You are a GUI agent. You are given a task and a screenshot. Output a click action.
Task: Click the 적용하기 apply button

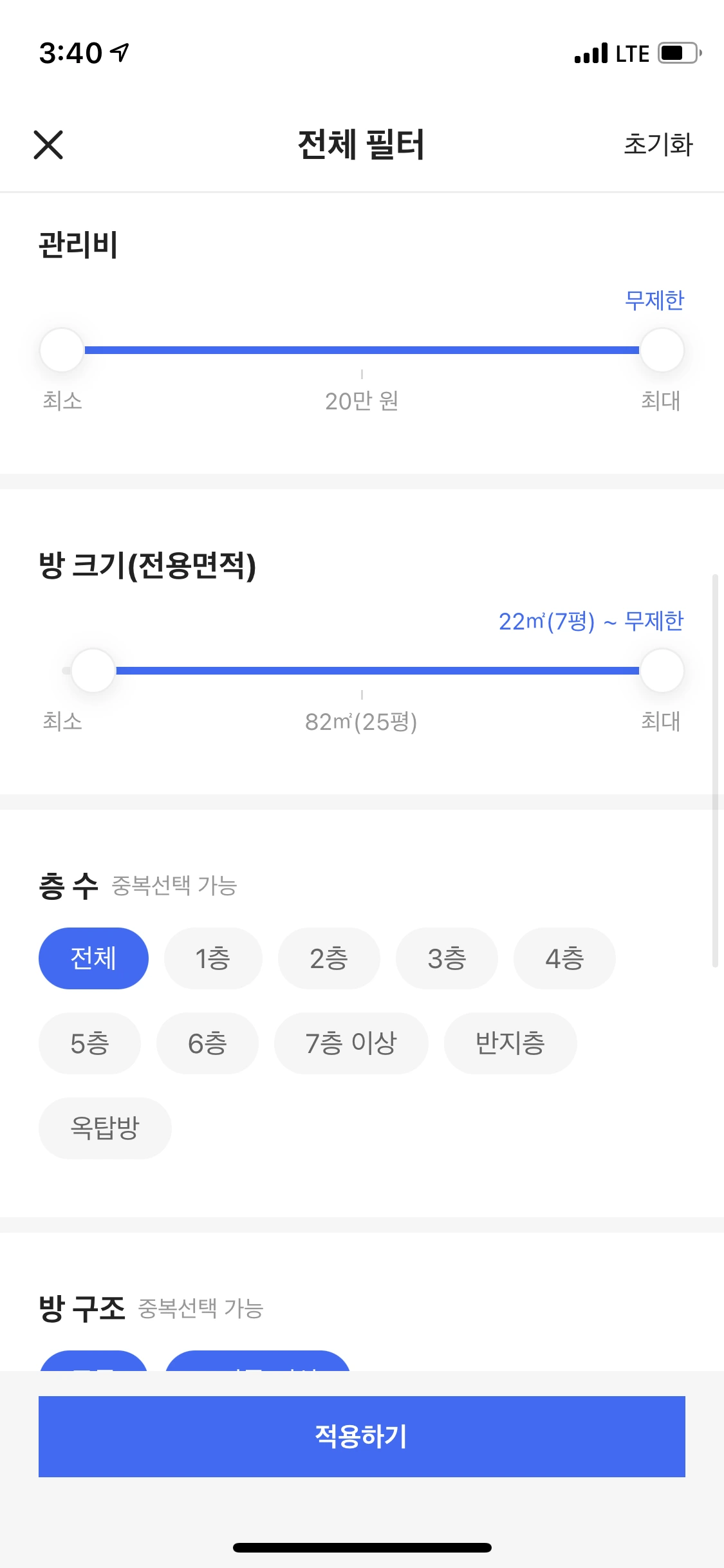pos(362,1436)
